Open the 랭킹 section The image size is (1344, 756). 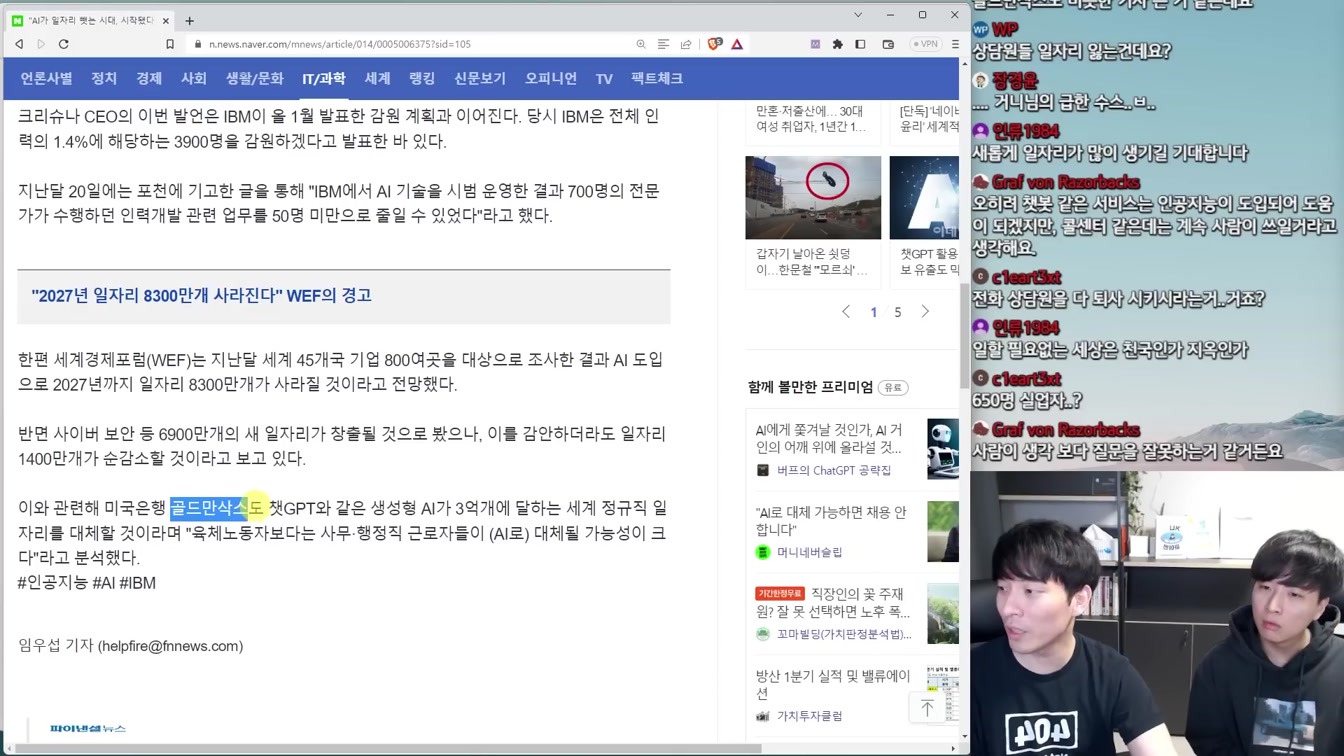pos(422,78)
